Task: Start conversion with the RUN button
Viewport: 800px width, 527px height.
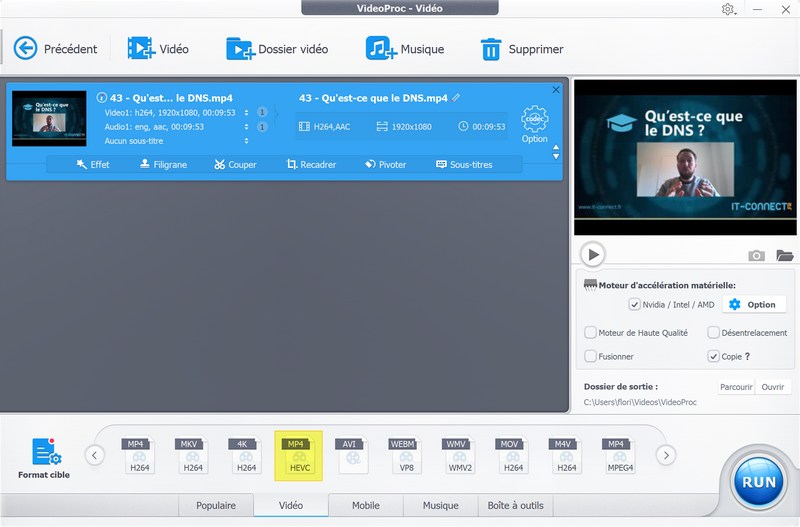Action: click(759, 482)
